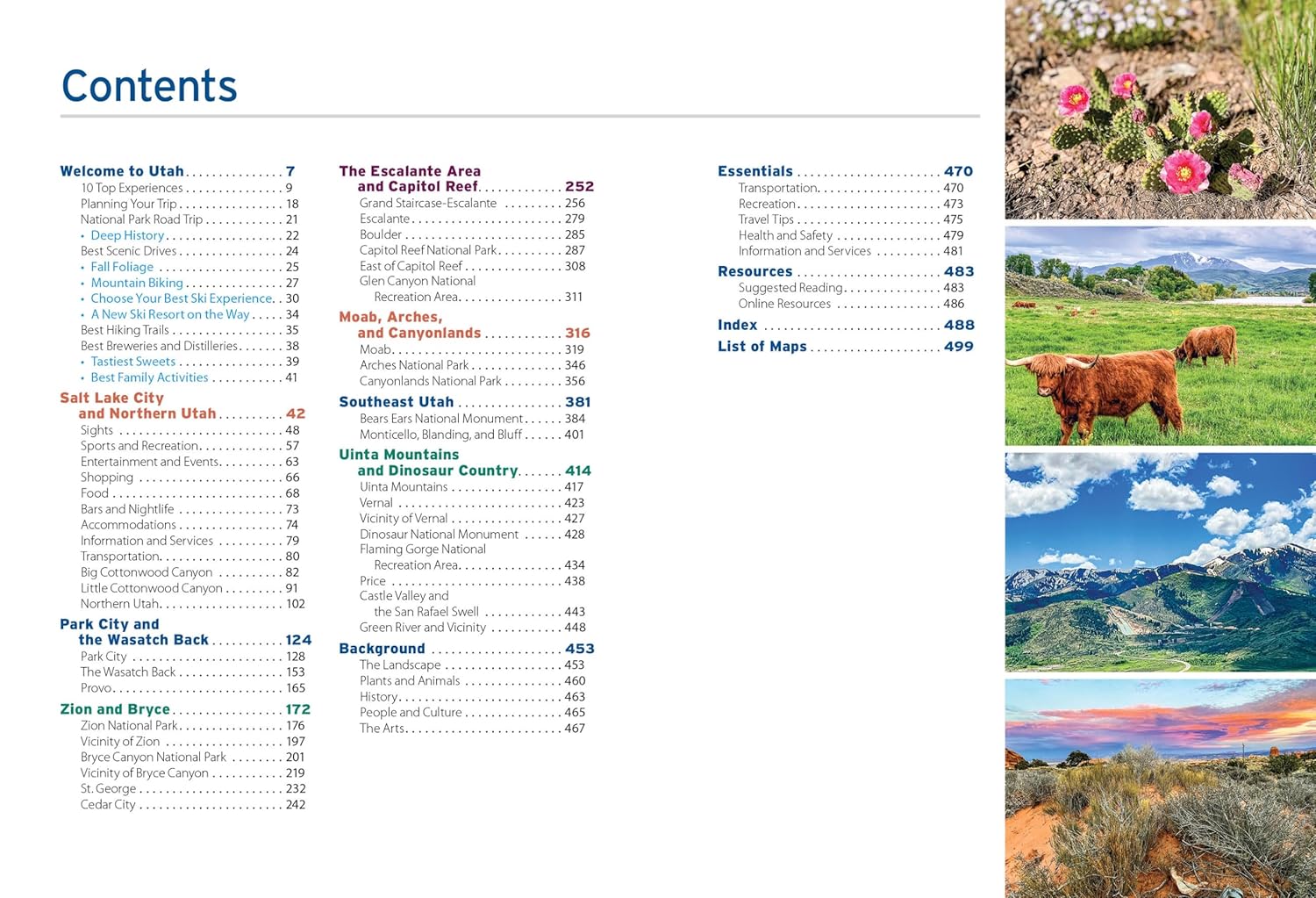The height and width of the screenshot is (898, 1316).
Task: Click the desert sunset photo
Action: pyautogui.click(x=1160, y=787)
